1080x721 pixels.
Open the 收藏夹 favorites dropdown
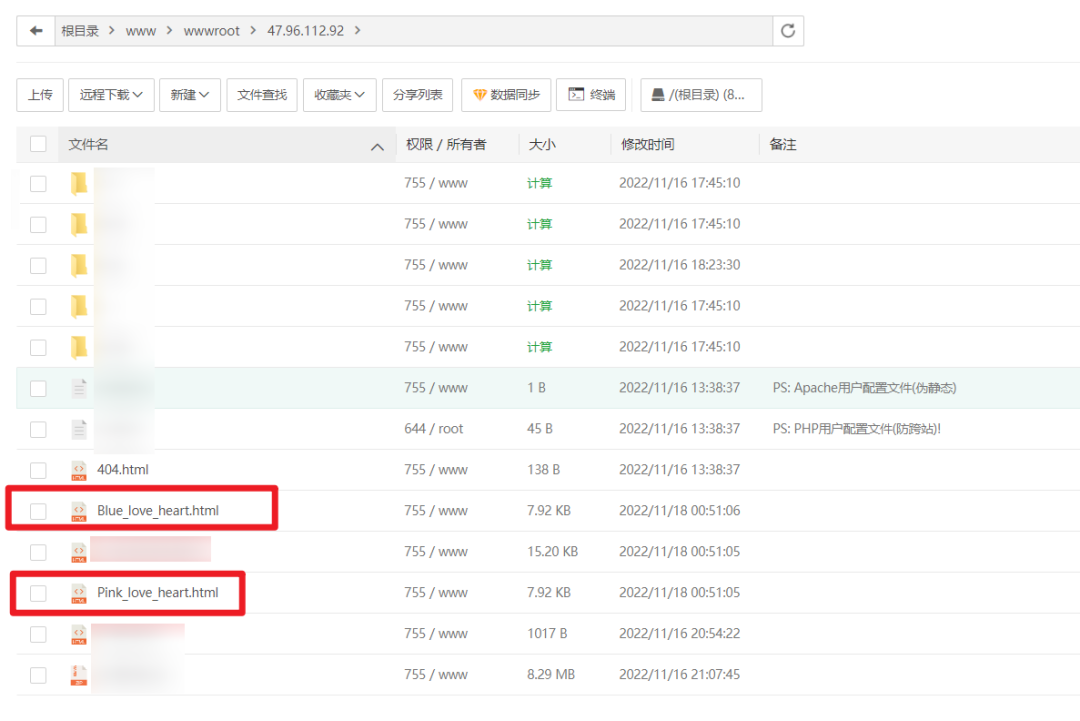pos(339,95)
